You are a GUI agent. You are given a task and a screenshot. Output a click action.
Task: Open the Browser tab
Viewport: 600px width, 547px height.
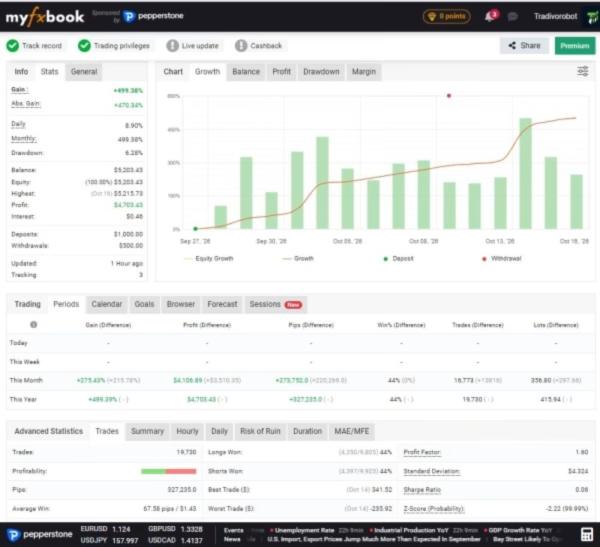point(181,304)
